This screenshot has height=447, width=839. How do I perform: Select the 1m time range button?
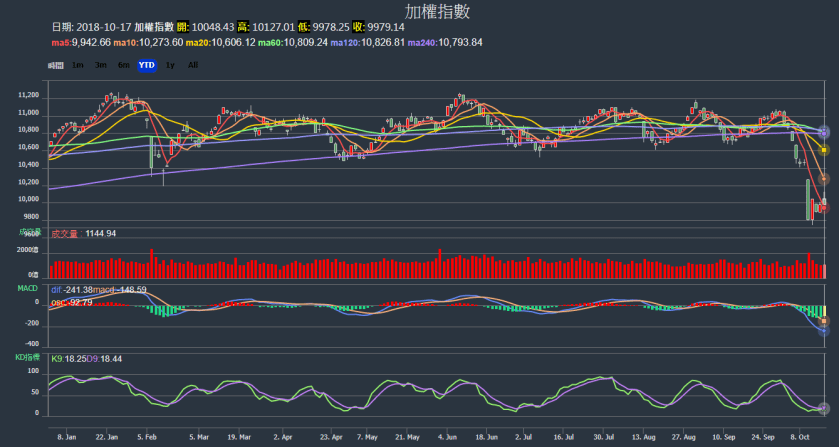coord(78,65)
